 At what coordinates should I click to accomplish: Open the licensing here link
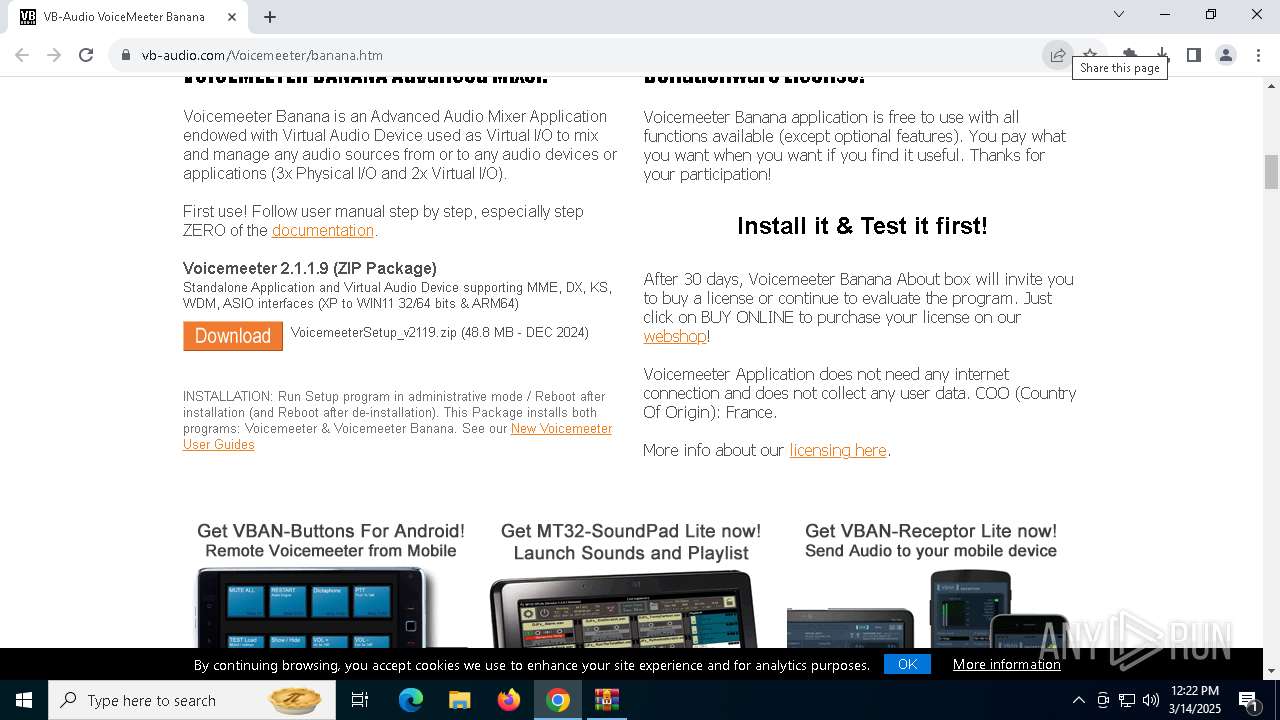838,450
